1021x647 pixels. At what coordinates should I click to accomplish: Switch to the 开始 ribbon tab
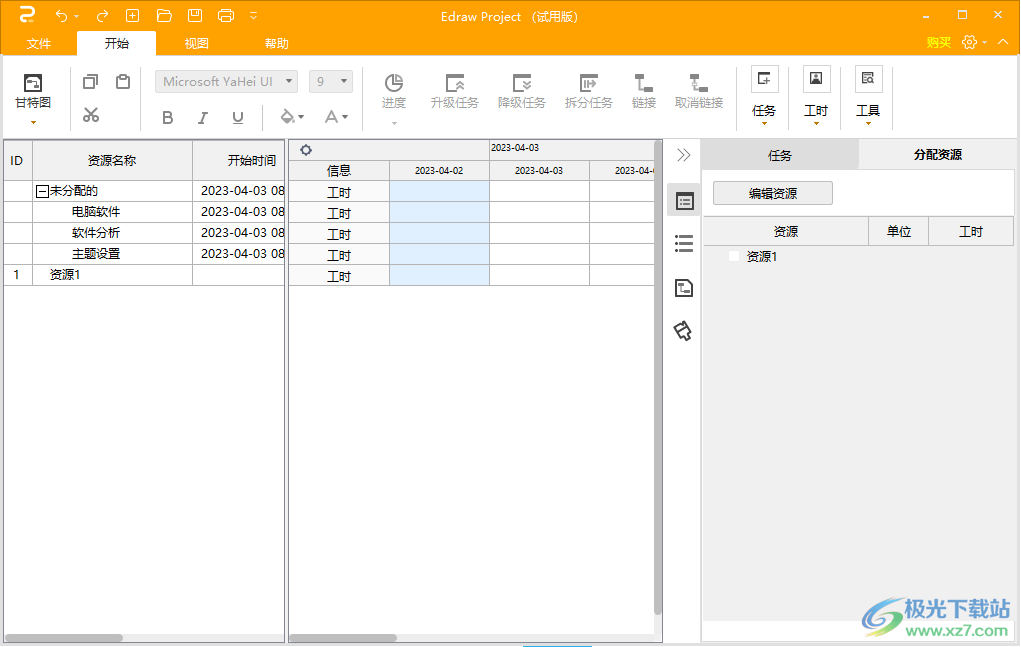(x=117, y=44)
